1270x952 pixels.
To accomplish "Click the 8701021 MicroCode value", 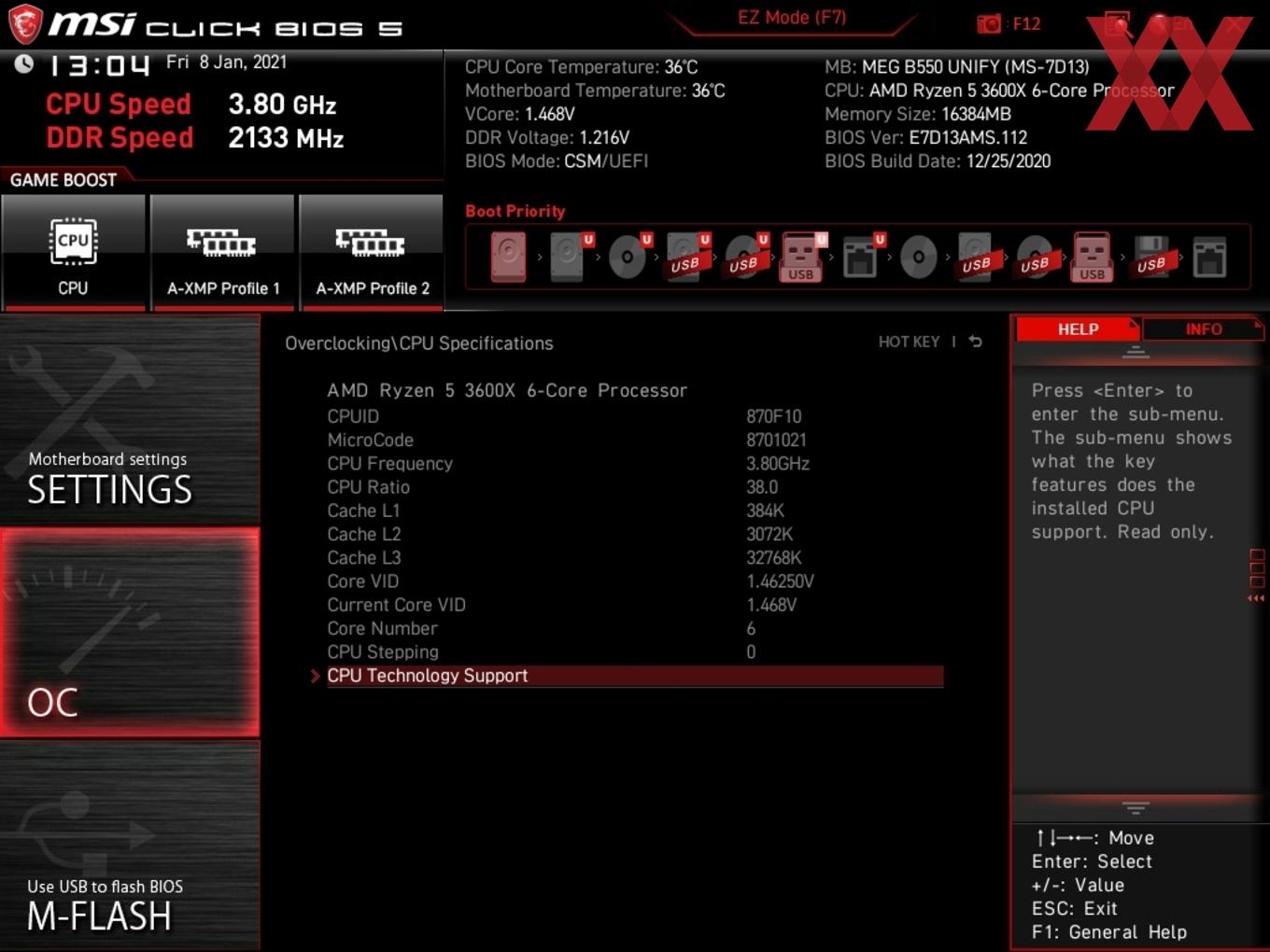I will (x=776, y=440).
